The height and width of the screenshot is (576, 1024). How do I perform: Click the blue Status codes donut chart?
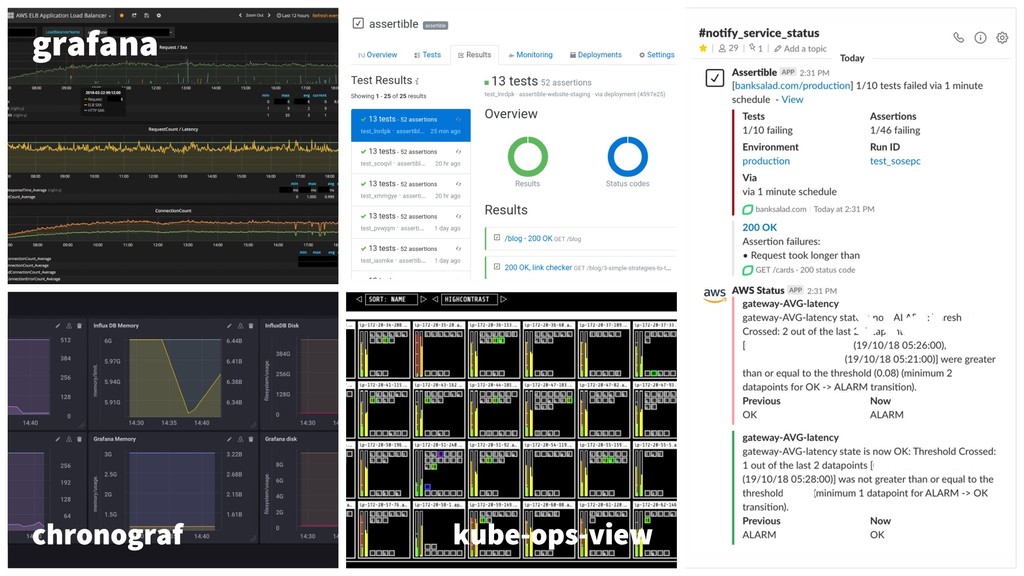click(x=628, y=157)
